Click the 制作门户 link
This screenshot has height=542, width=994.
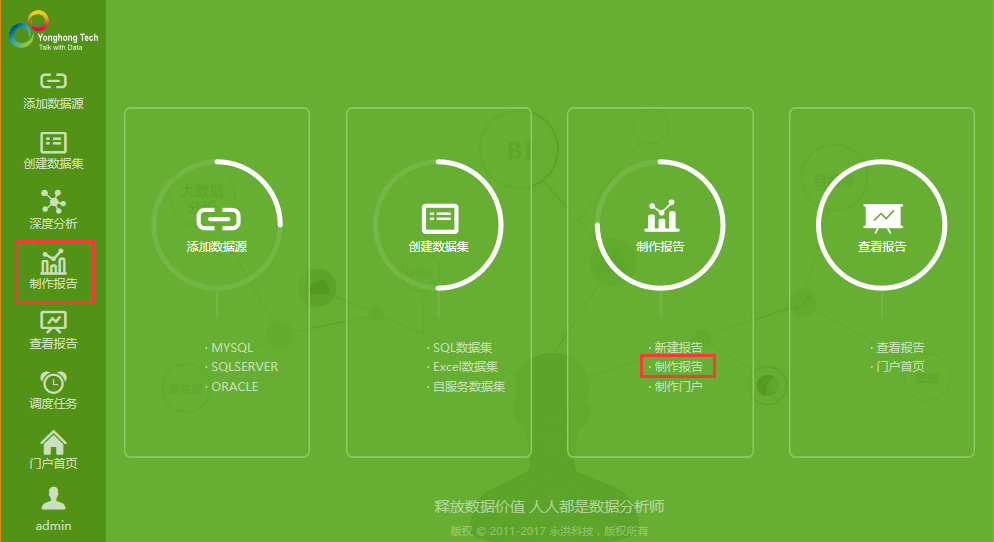coord(678,387)
